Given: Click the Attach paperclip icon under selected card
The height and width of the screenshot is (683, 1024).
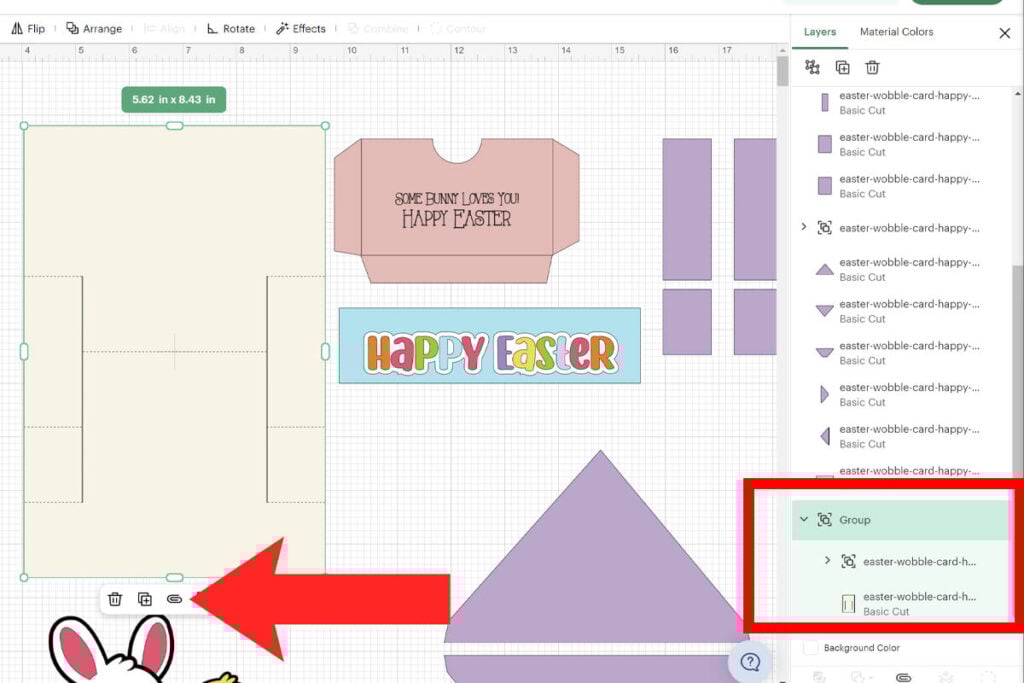Looking at the screenshot, I should click(x=175, y=599).
